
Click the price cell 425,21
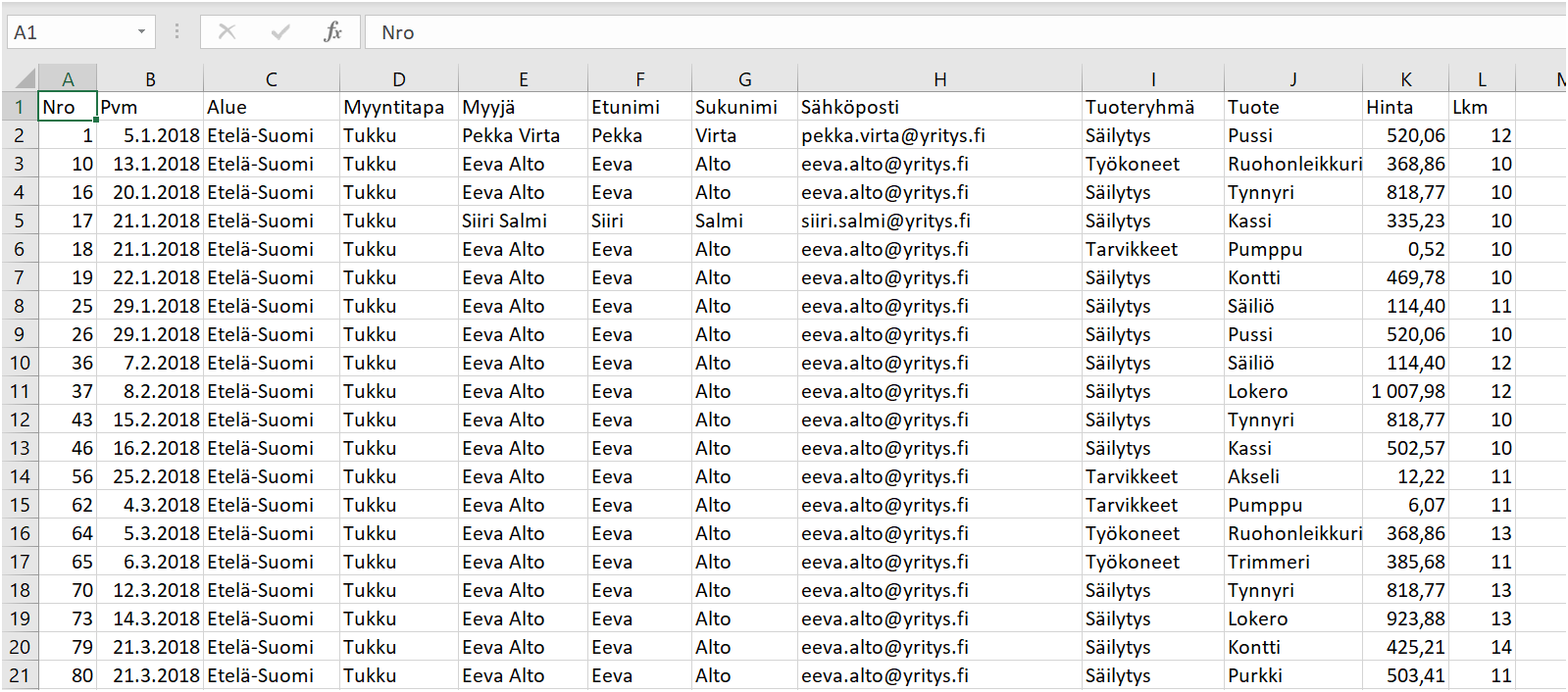tap(1406, 647)
